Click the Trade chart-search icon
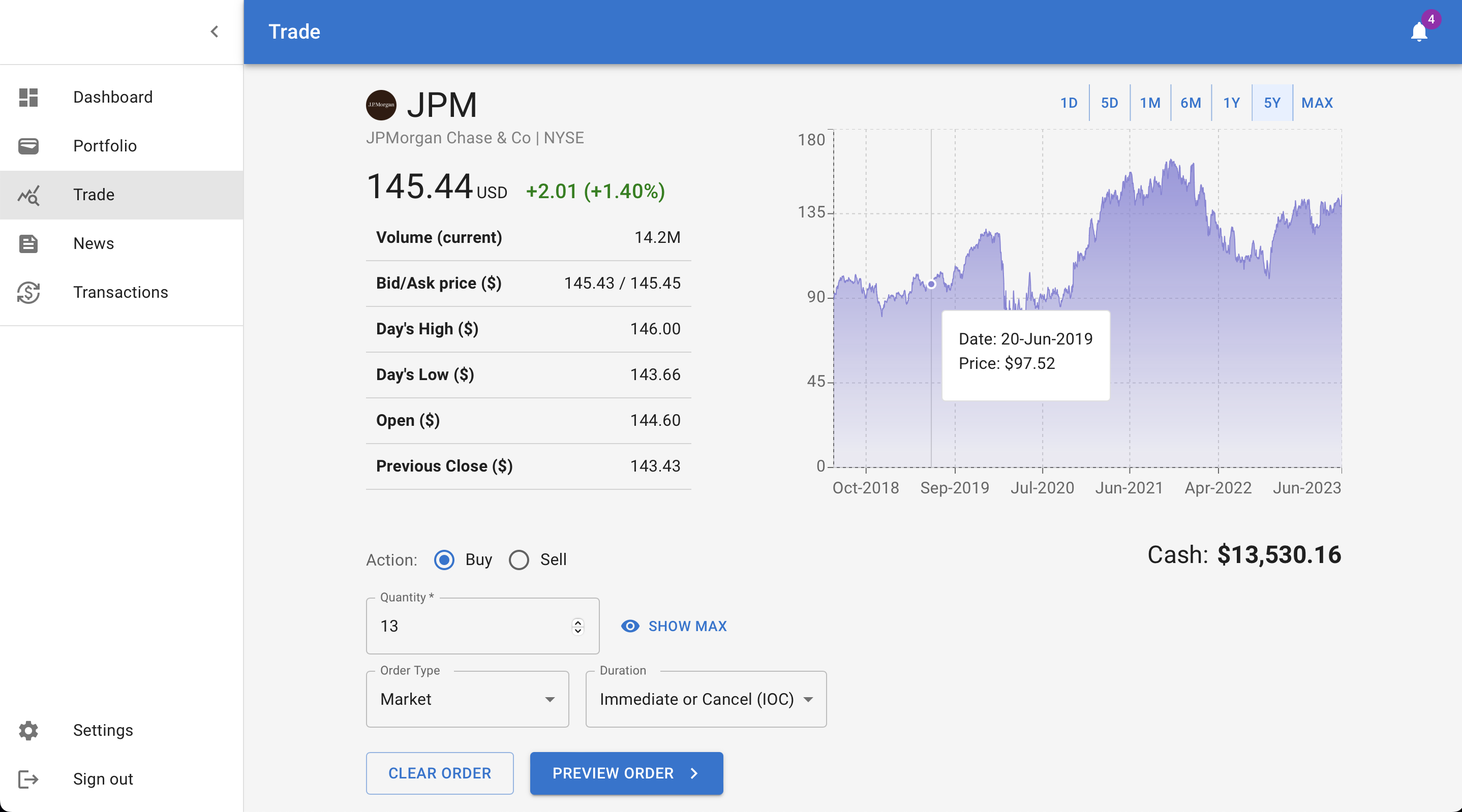 coord(28,195)
